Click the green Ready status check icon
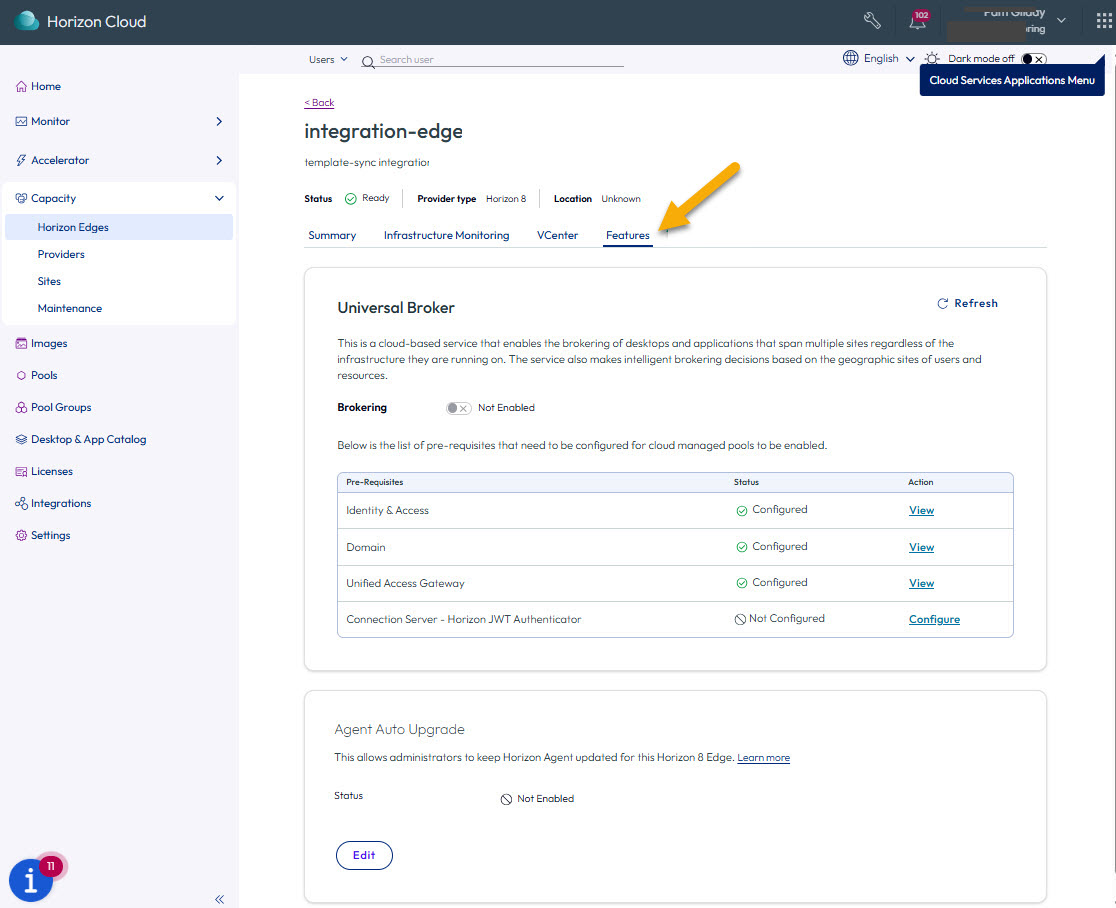This screenshot has height=908, width=1116. pyautogui.click(x=351, y=199)
